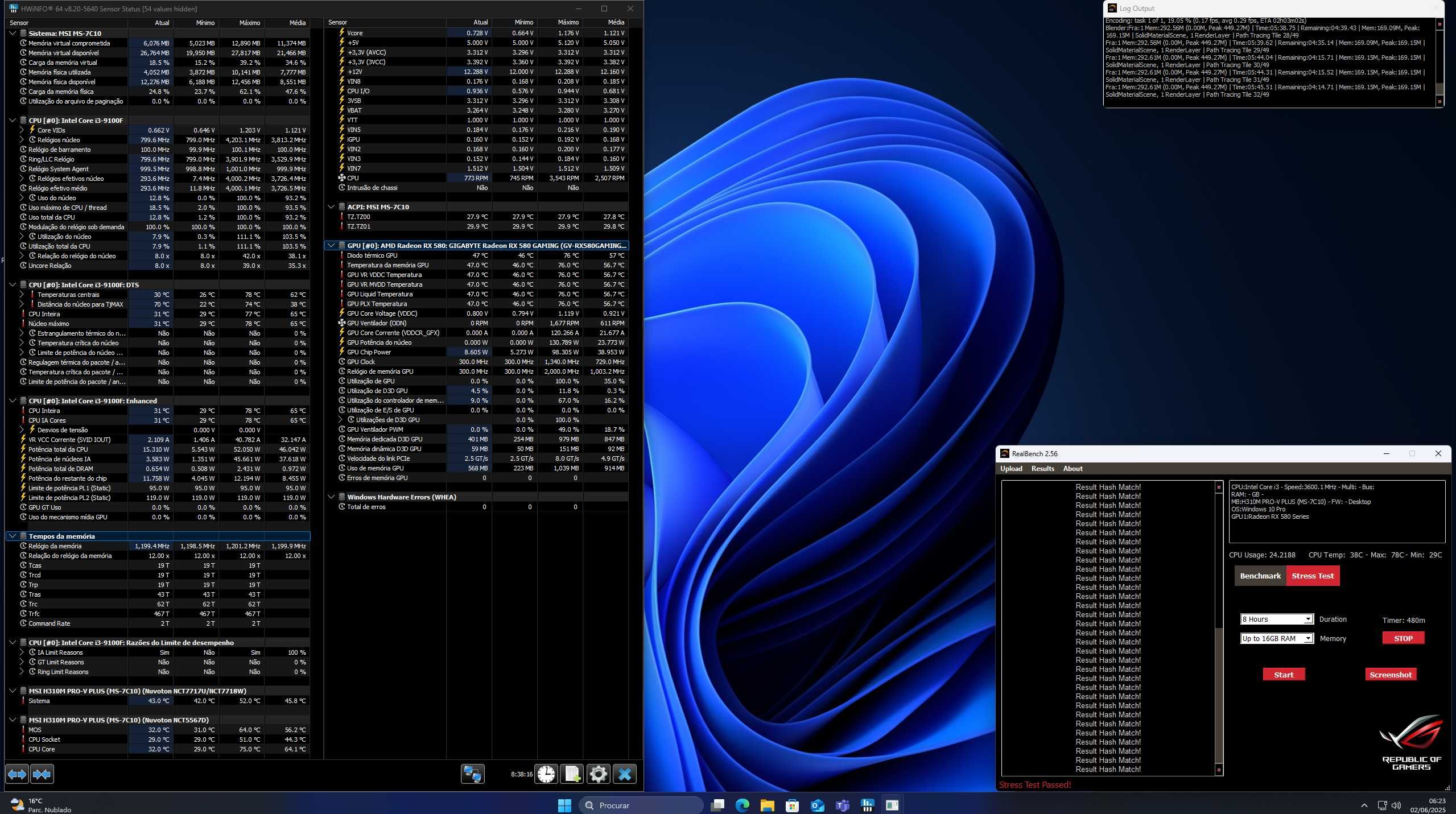Image resolution: width=1456 pixels, height=814 pixels.
Task: Open File Explorer from taskbar
Action: (768, 805)
